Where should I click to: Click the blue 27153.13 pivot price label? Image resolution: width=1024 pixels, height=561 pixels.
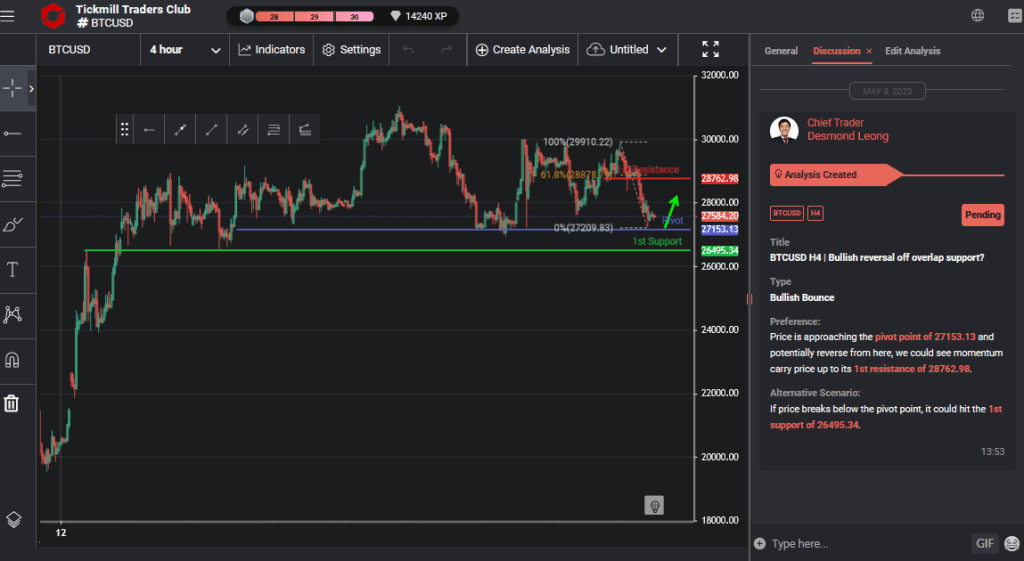[720, 229]
